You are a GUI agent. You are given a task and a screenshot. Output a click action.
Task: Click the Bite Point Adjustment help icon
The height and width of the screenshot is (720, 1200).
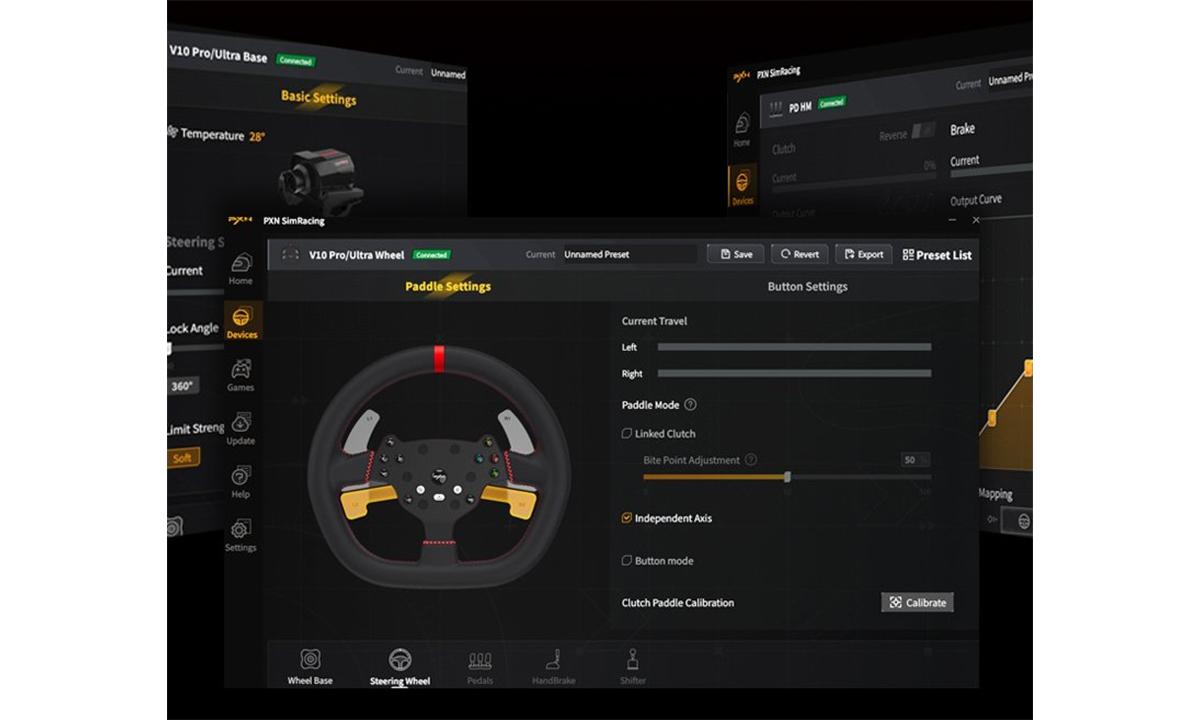tap(751, 460)
